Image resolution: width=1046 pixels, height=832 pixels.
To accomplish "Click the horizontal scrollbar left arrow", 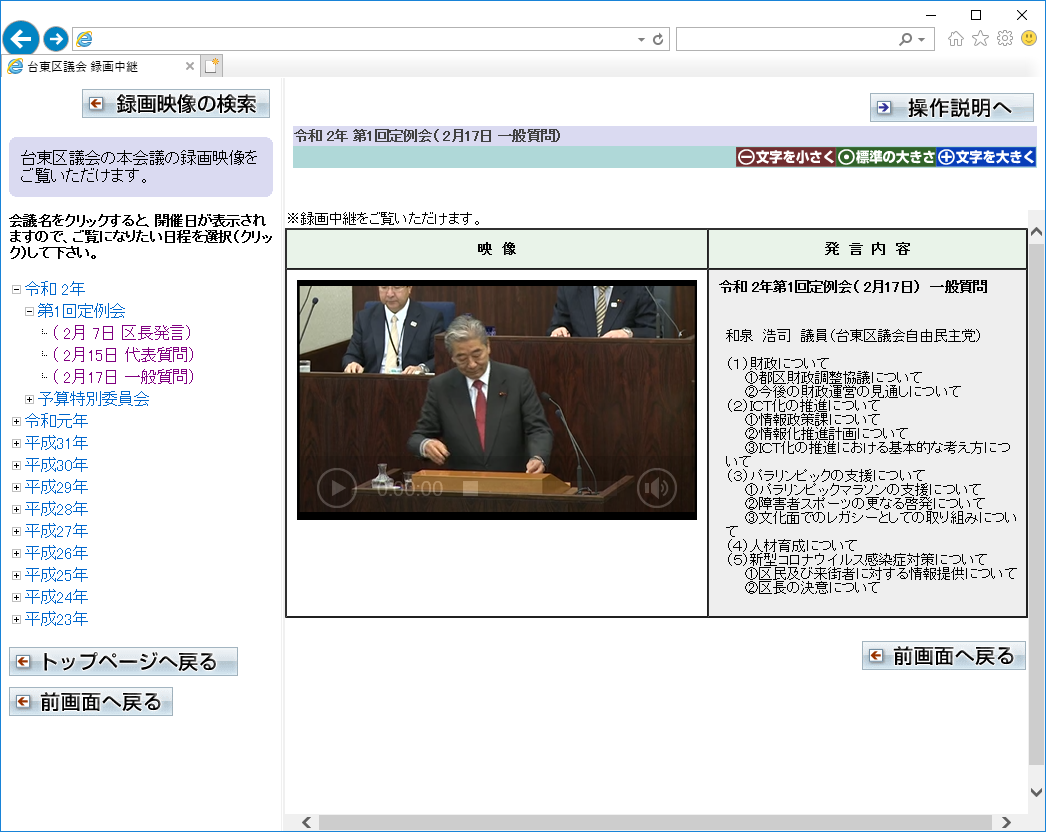I will [x=306, y=823].
